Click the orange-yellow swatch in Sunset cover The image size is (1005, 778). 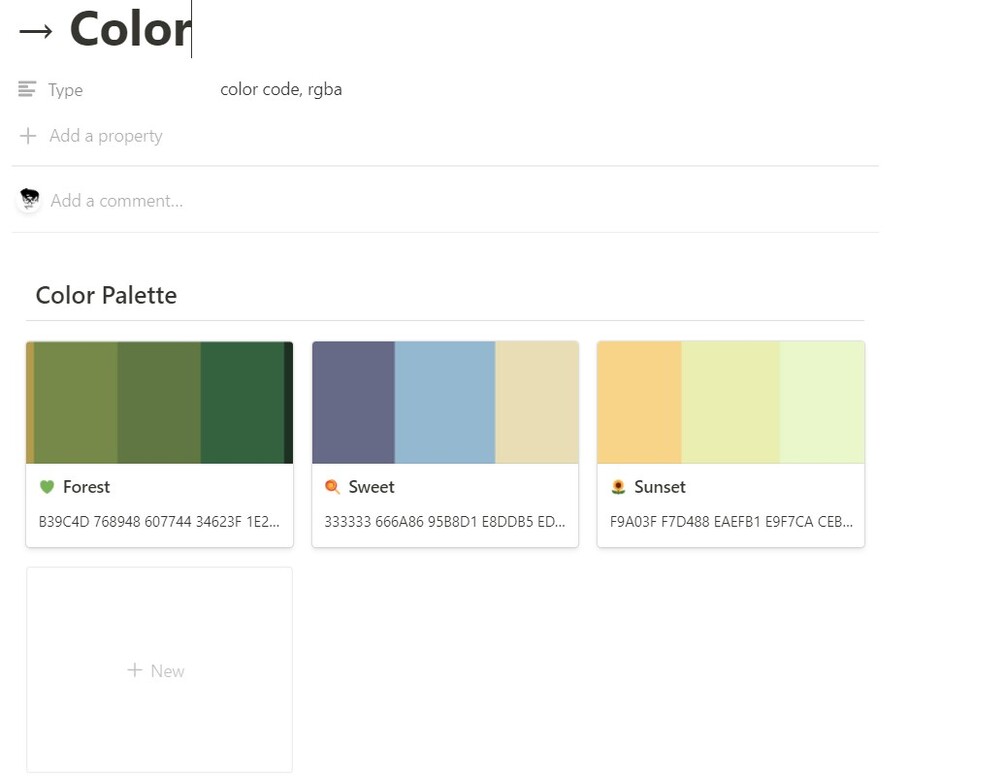[x=639, y=402]
